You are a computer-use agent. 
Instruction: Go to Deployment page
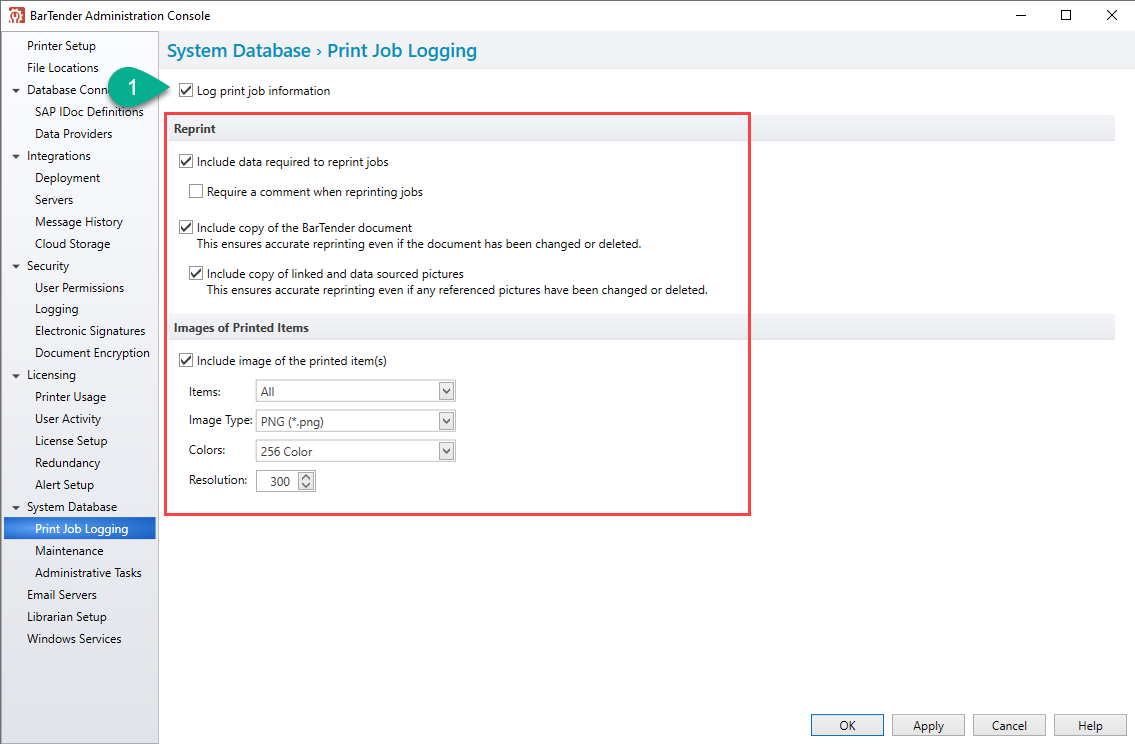click(67, 178)
